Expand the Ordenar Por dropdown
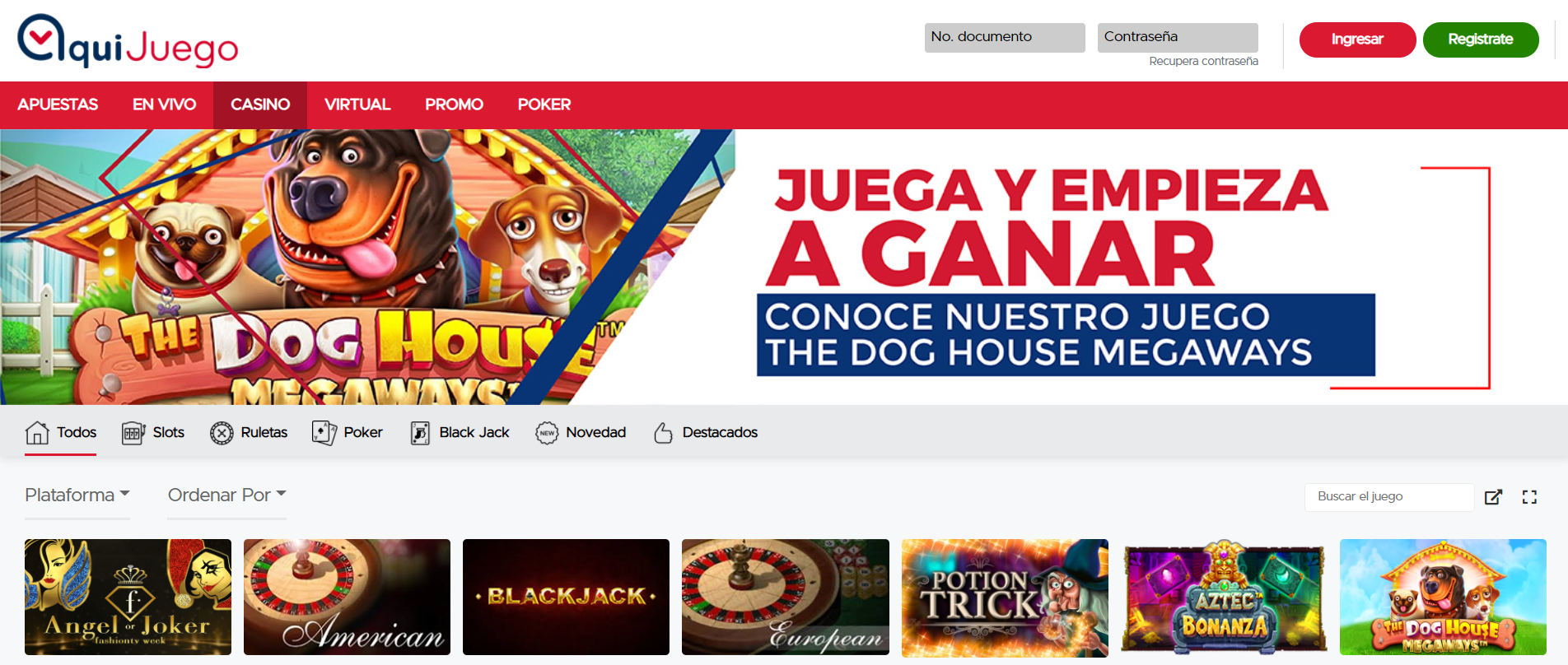This screenshot has width=1568, height=665. (227, 495)
